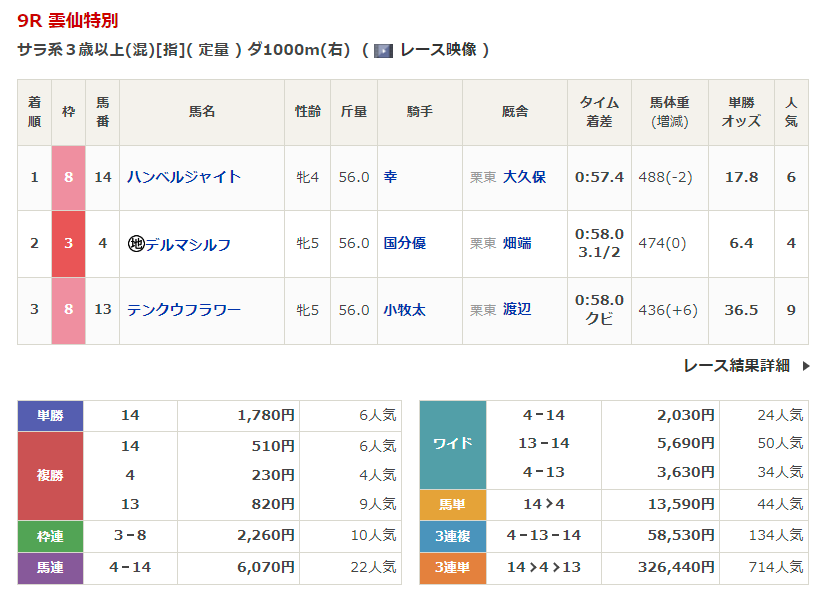This screenshot has width=829, height=595.
Task: Click the red frame 3 cell
Action: click(x=68, y=243)
